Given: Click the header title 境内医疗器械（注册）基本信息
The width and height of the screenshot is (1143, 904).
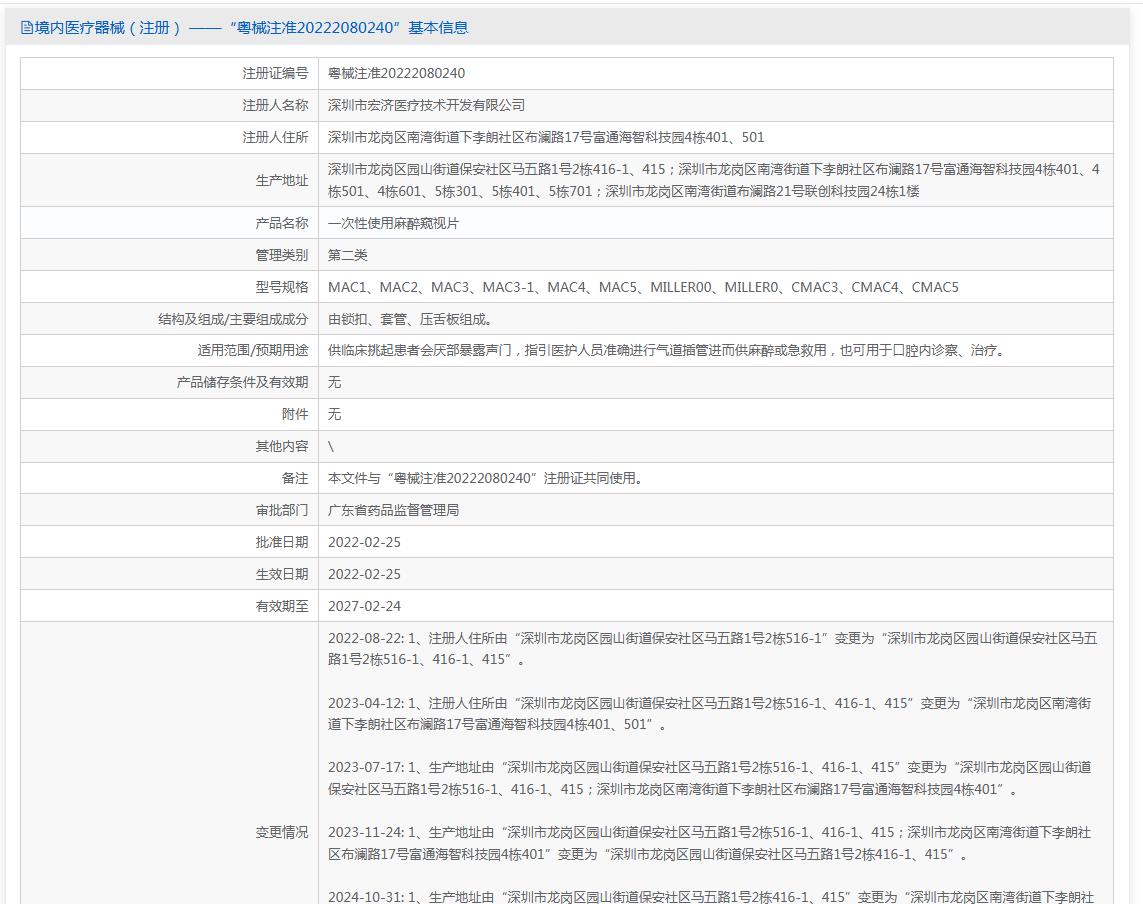Looking at the screenshot, I should (x=251, y=28).
